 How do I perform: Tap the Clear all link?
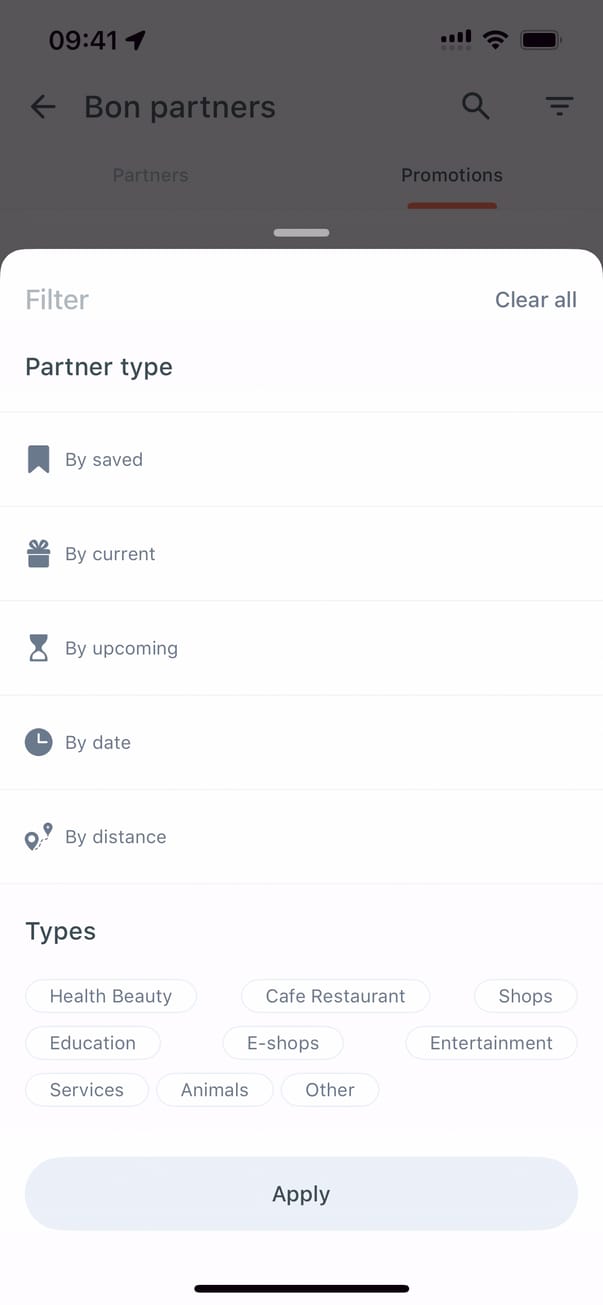(536, 300)
